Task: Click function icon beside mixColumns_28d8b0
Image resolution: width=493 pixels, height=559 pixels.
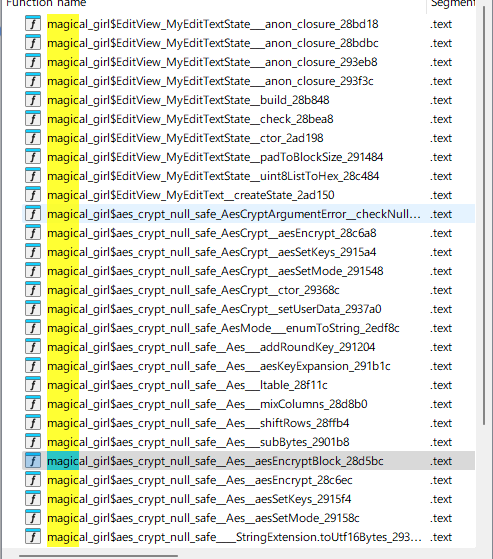Action: click(x=33, y=404)
